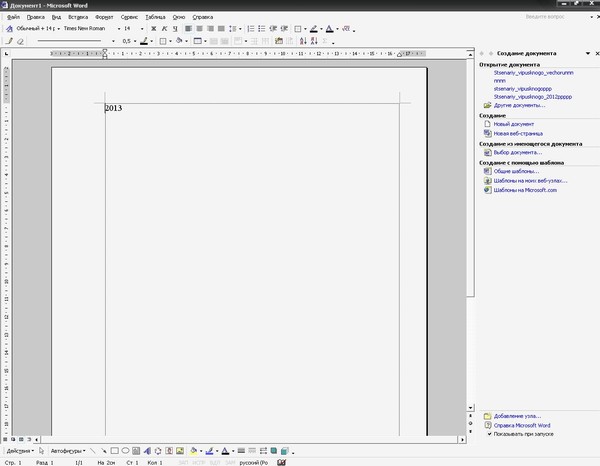600x466 pixels.
Task: Select the Oval drawing tool
Action: pos(125,451)
